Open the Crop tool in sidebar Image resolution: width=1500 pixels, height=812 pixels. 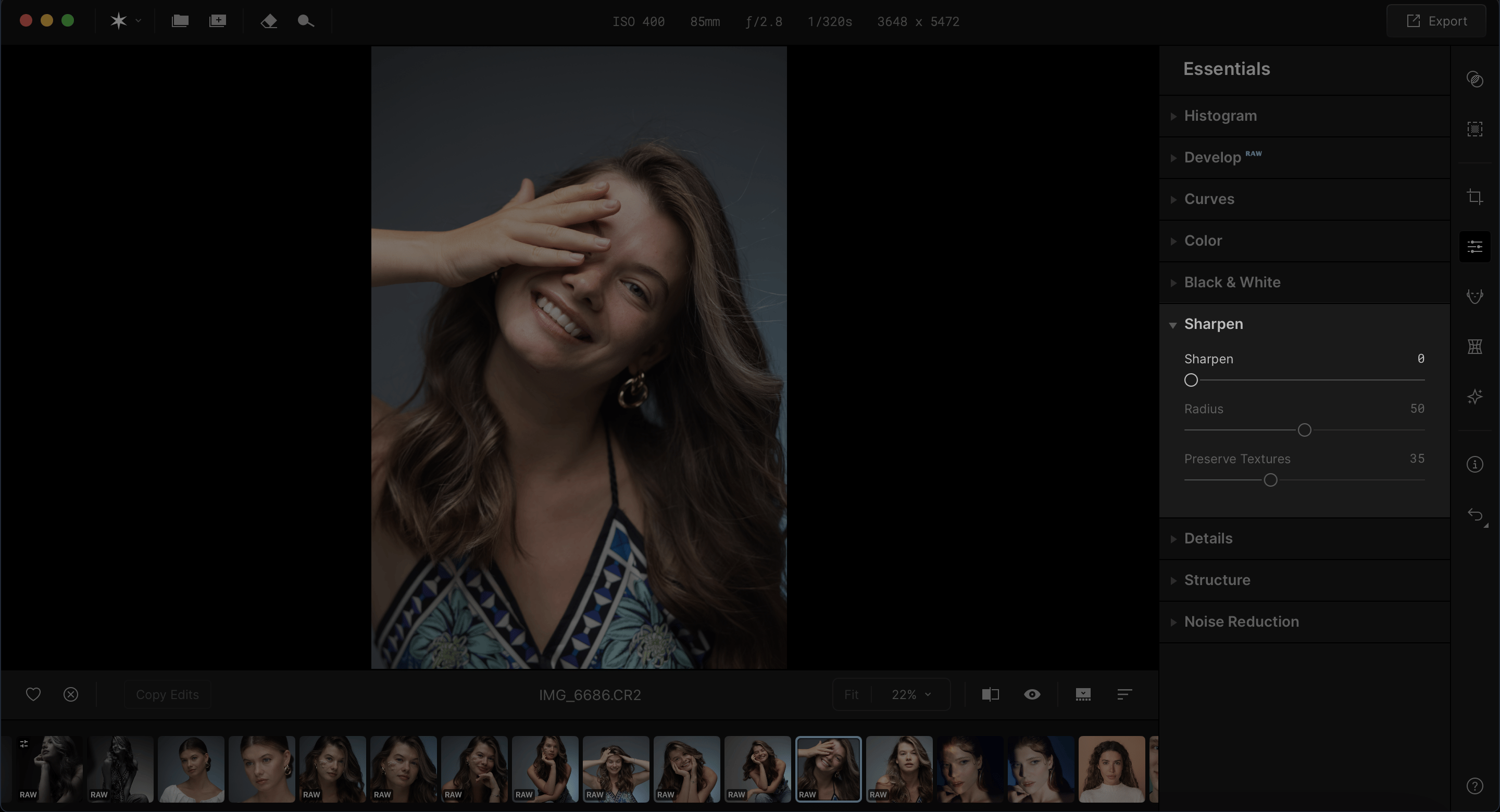tap(1474, 197)
